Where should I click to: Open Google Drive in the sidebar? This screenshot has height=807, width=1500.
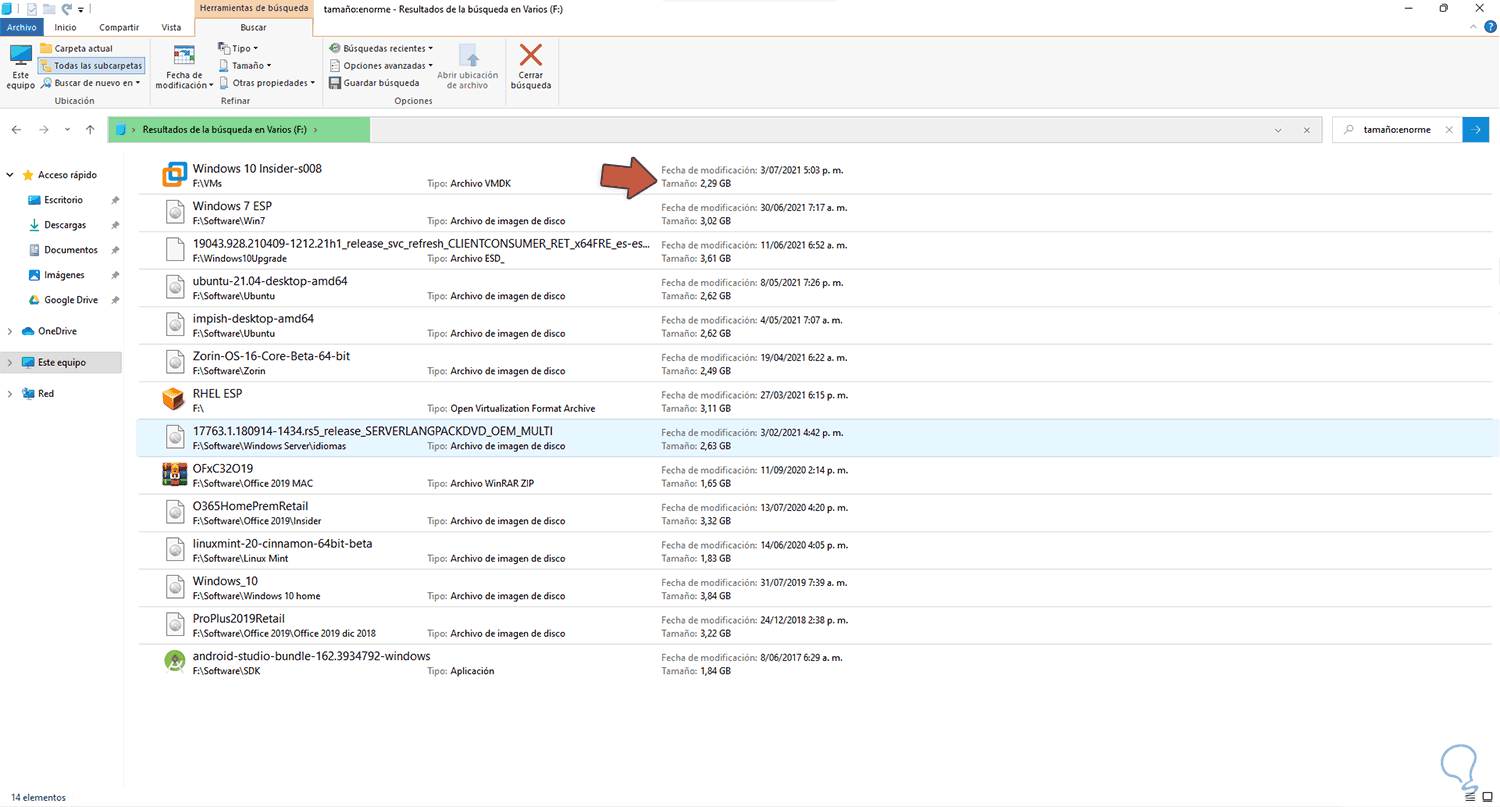[x=71, y=300]
